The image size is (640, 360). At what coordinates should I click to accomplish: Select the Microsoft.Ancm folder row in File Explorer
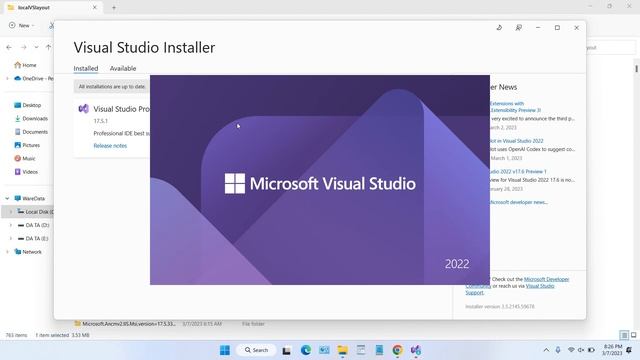(169, 324)
